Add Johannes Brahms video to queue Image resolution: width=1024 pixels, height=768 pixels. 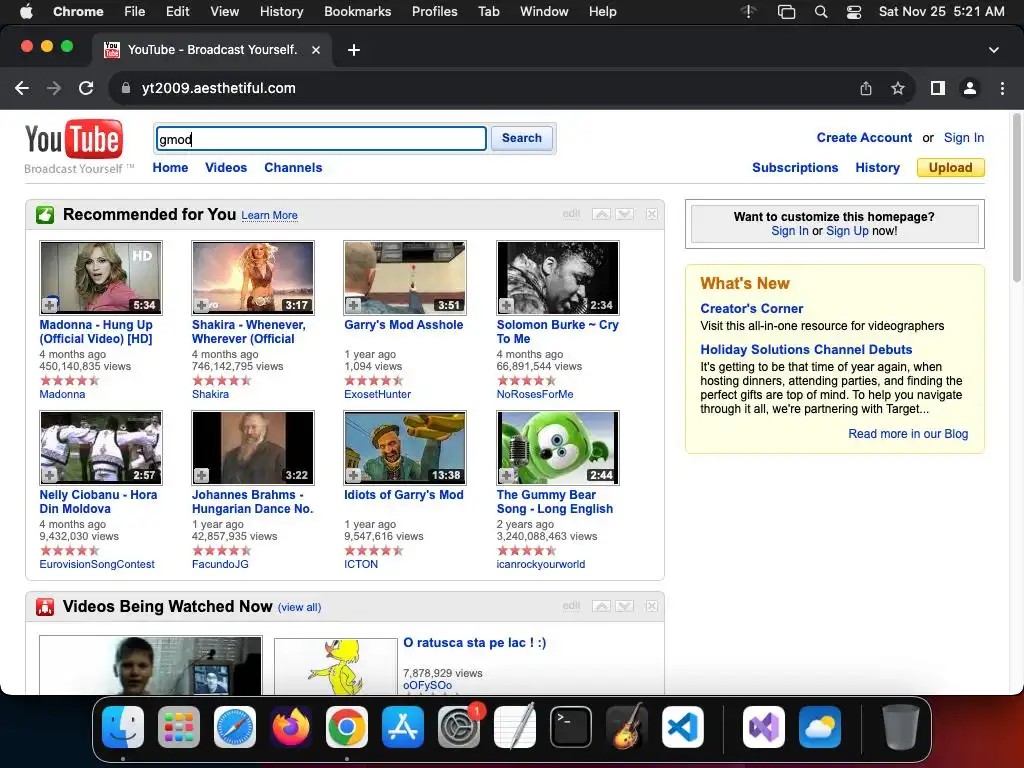click(202, 475)
